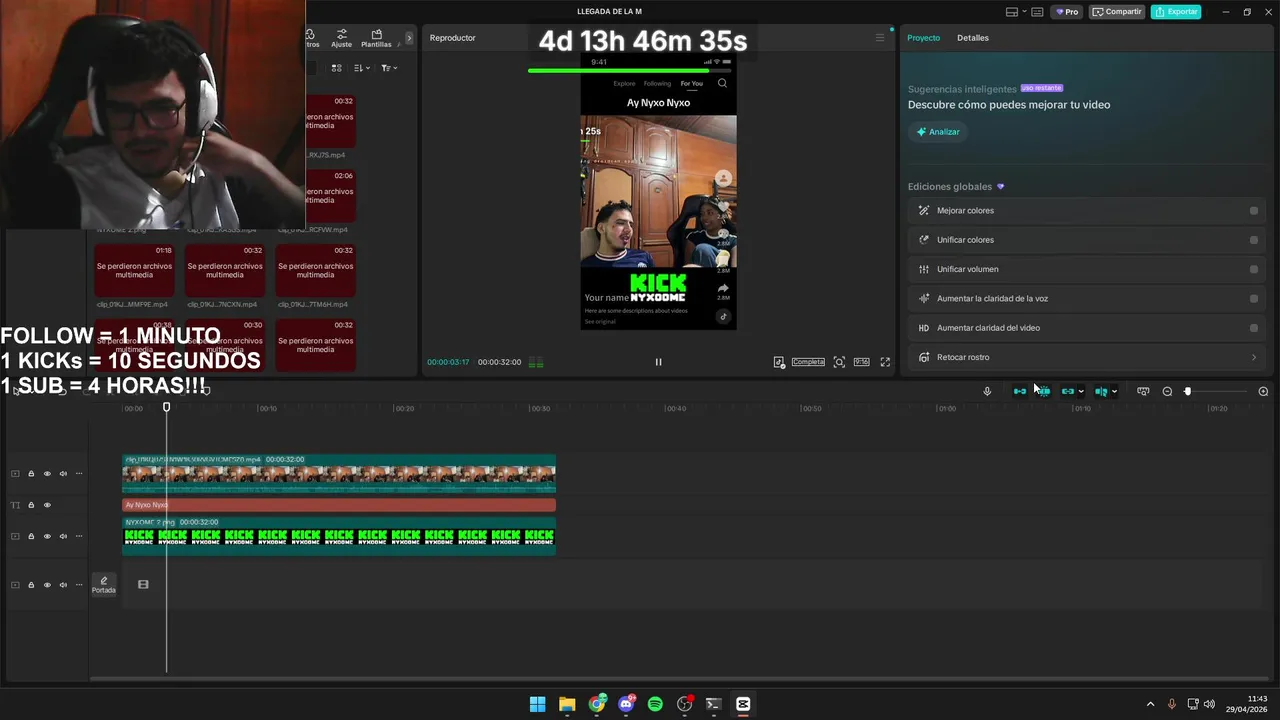This screenshot has height=720, width=1280.
Task: Open the filter dropdown in media panel
Action: 389,68
